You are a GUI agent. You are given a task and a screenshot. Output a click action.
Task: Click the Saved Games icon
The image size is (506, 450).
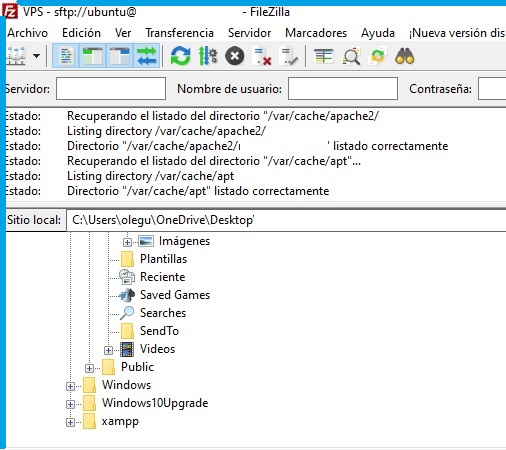(x=127, y=295)
